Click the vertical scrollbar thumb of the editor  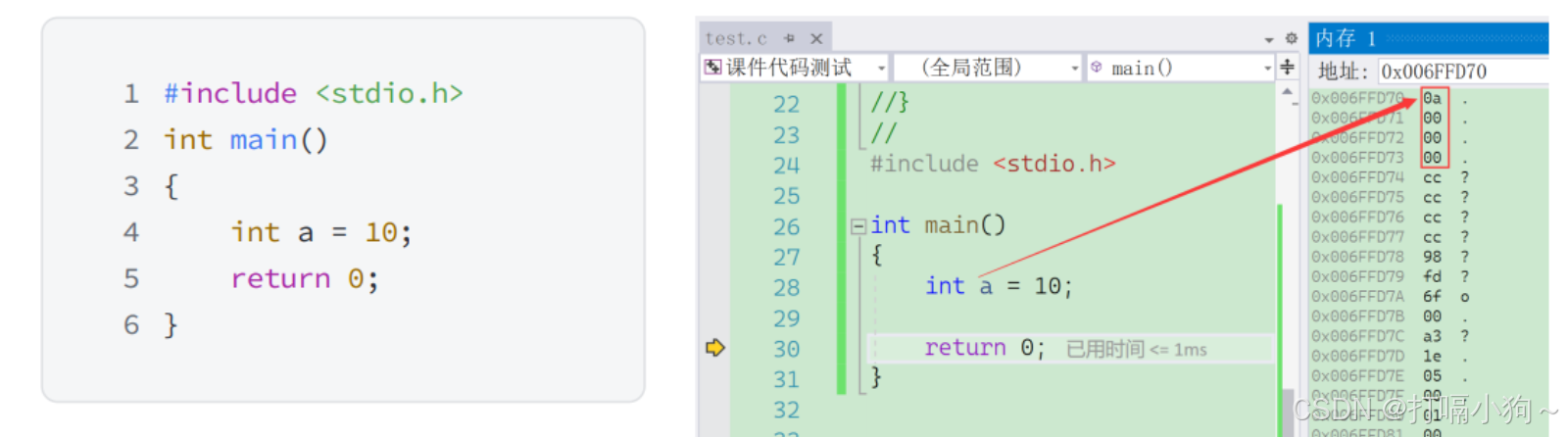click(x=1287, y=412)
